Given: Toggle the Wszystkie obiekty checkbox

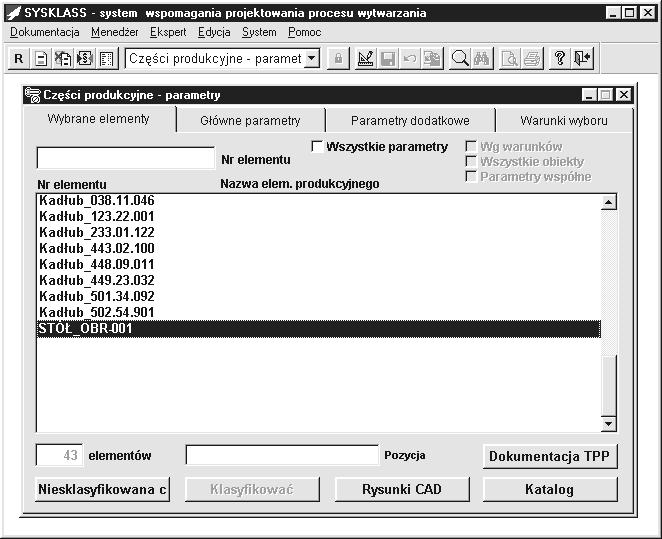Looking at the screenshot, I should [471, 161].
